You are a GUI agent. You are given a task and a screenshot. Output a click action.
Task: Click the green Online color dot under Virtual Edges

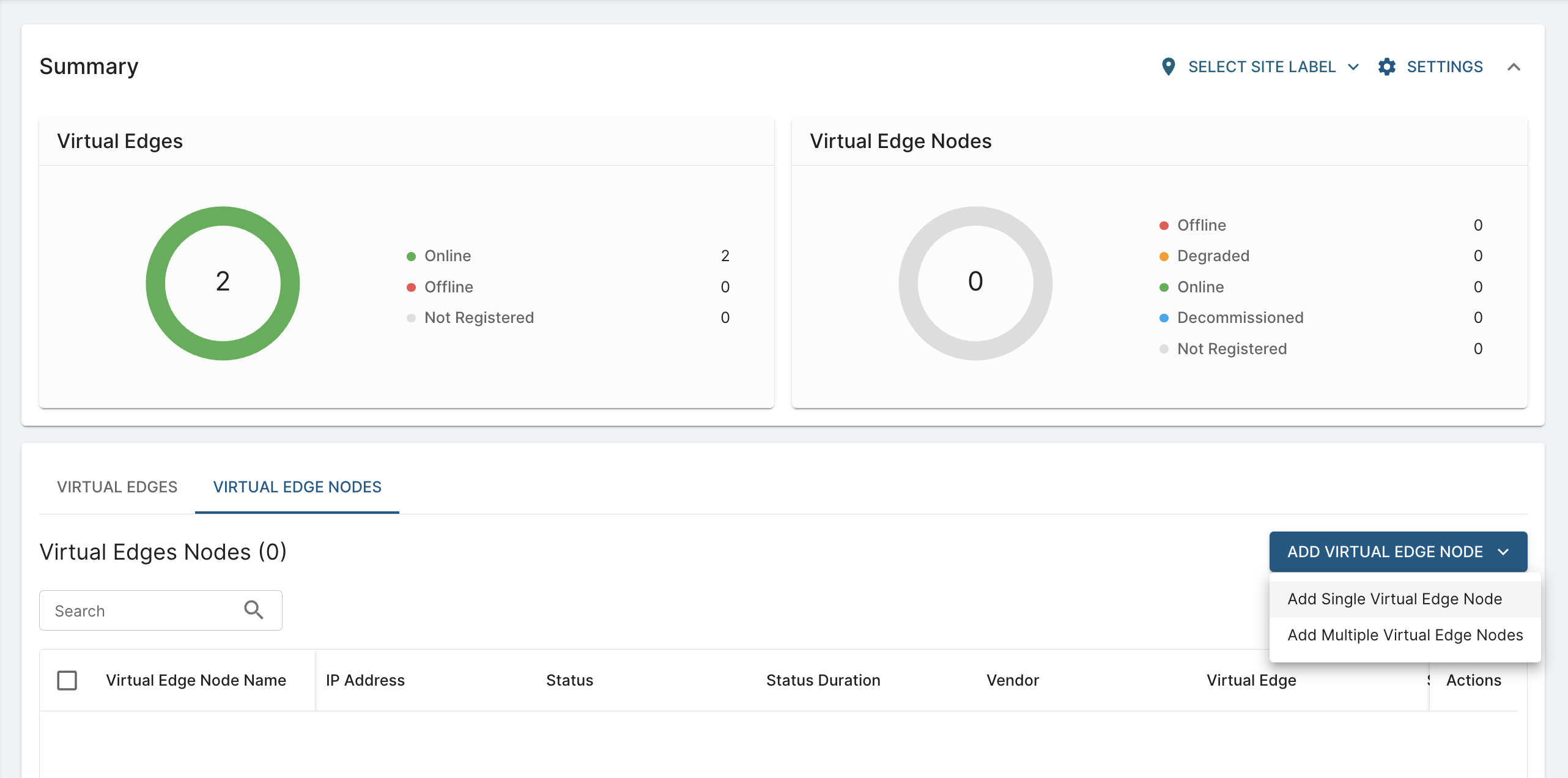click(411, 256)
